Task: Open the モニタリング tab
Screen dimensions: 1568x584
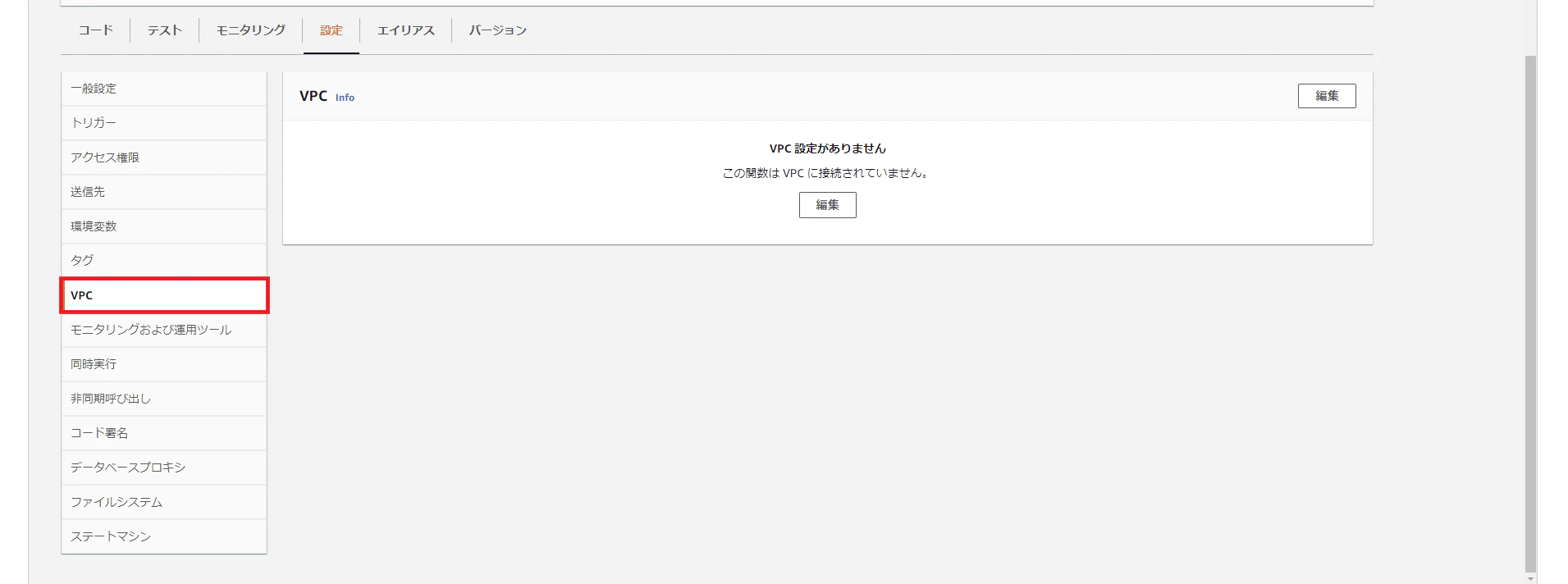Action: pyautogui.click(x=250, y=30)
